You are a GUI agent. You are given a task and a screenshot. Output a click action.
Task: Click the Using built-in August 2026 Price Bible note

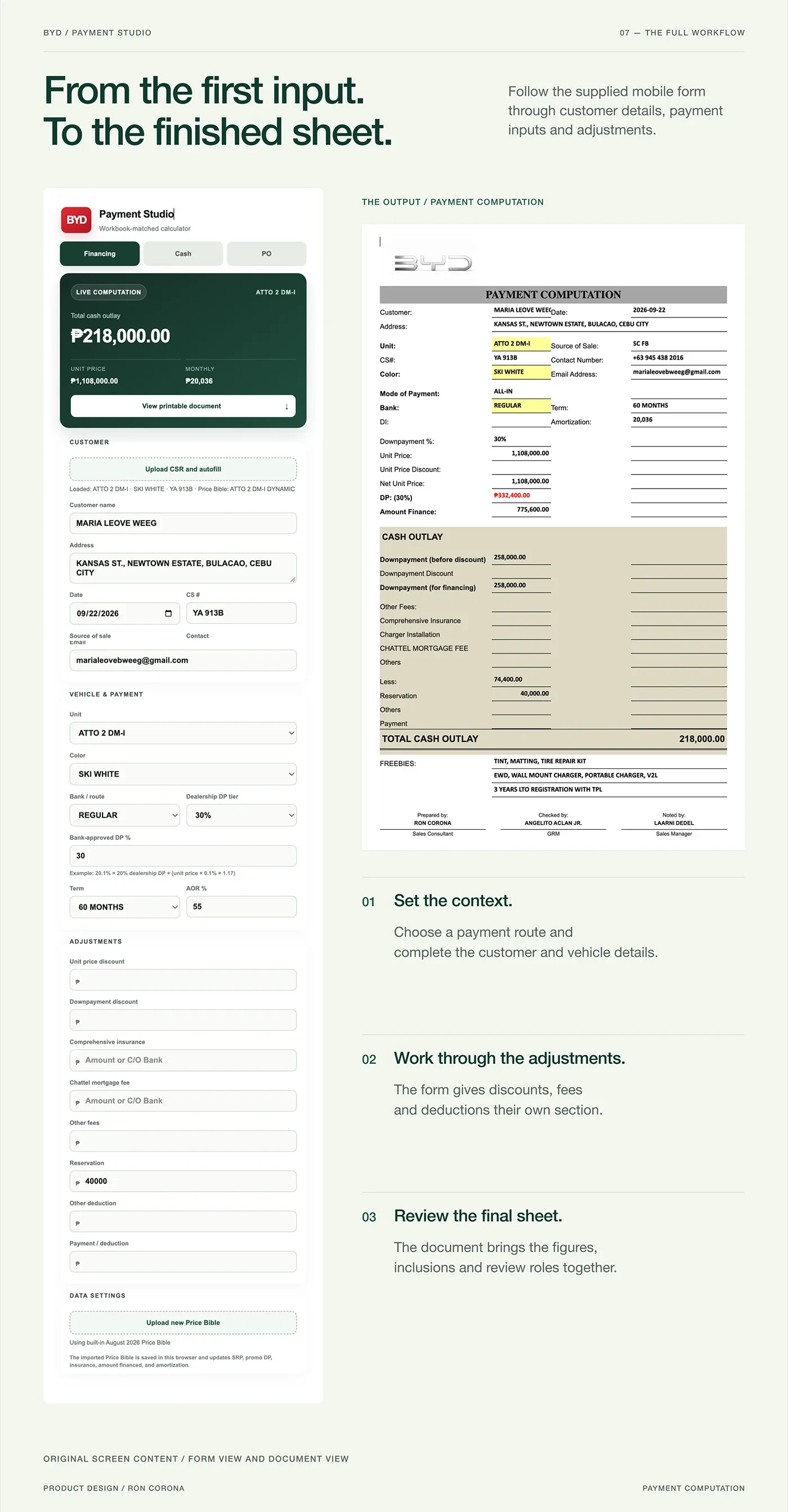tap(120, 1343)
